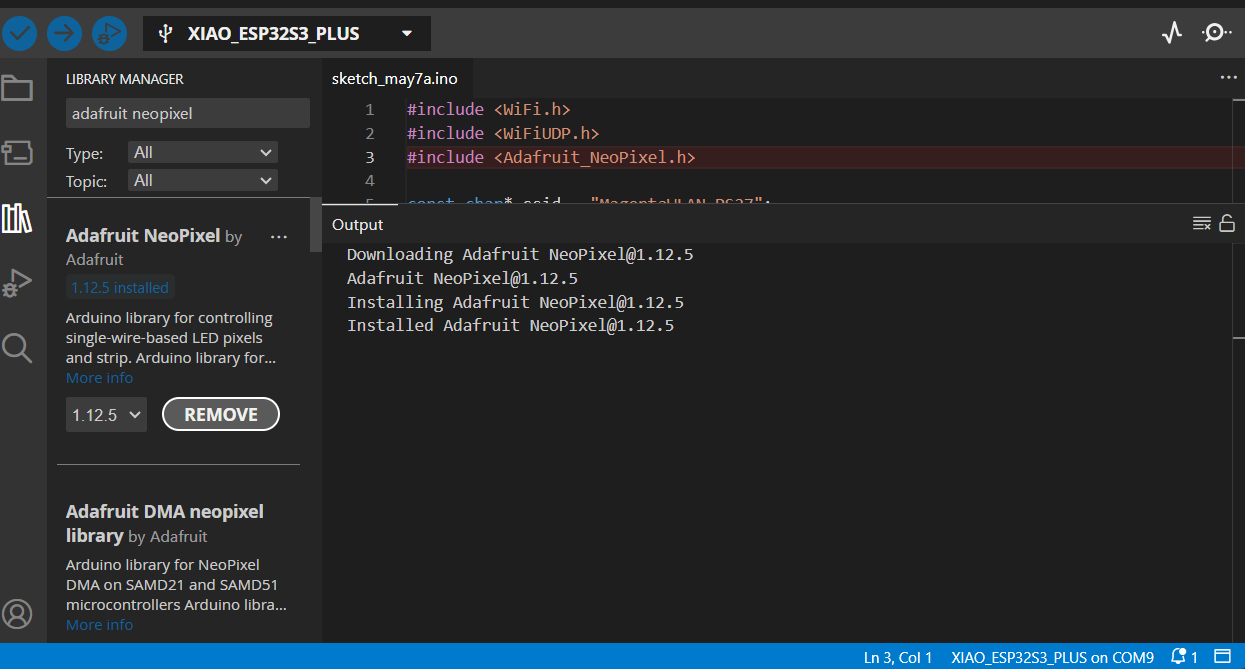Open the Sketchbook folder icon in sidebar
The width and height of the screenshot is (1245, 669).
[x=18, y=88]
